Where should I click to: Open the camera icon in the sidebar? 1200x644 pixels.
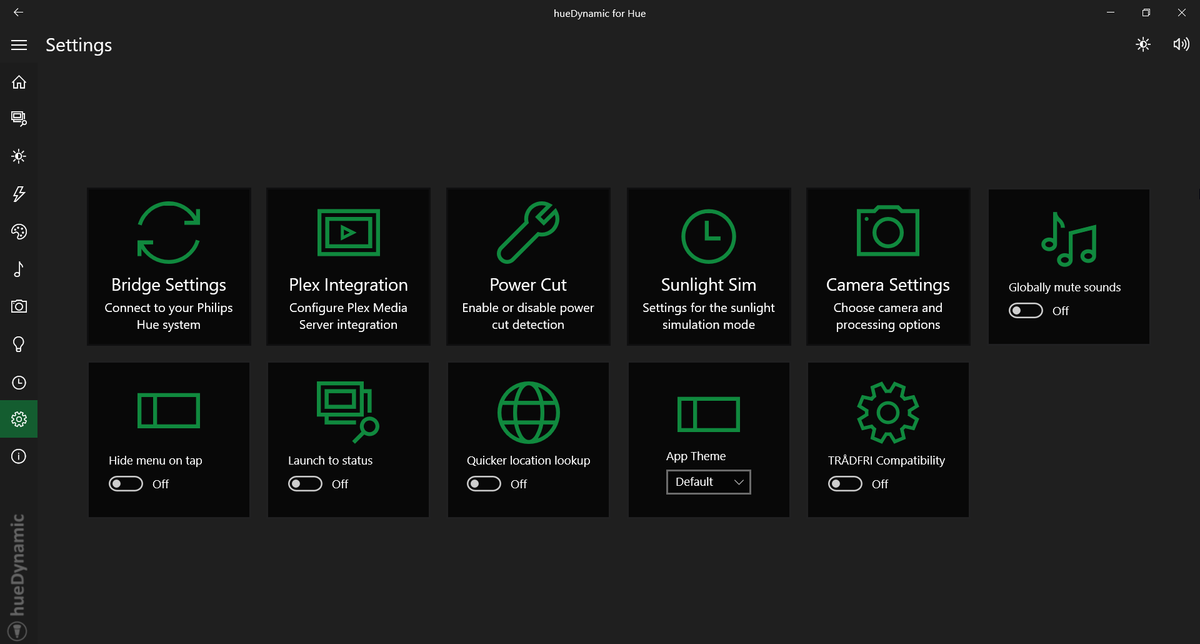pyautogui.click(x=18, y=306)
